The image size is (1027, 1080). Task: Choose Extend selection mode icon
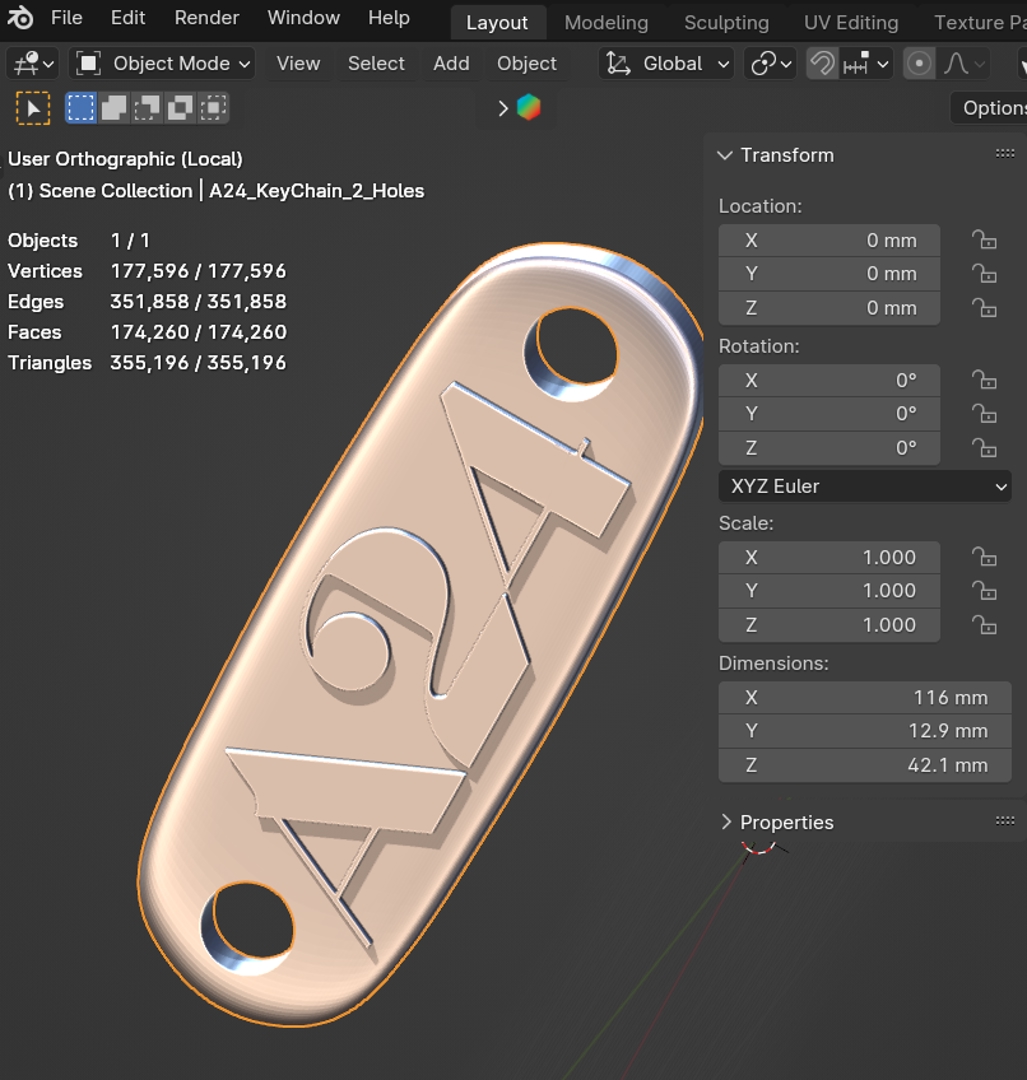click(114, 108)
